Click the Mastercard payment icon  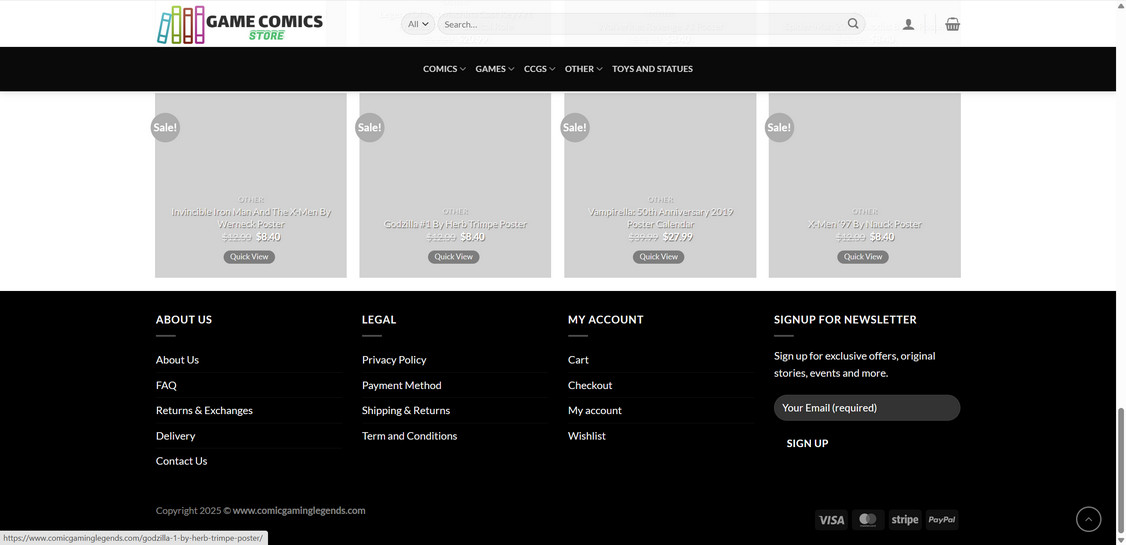point(868,520)
